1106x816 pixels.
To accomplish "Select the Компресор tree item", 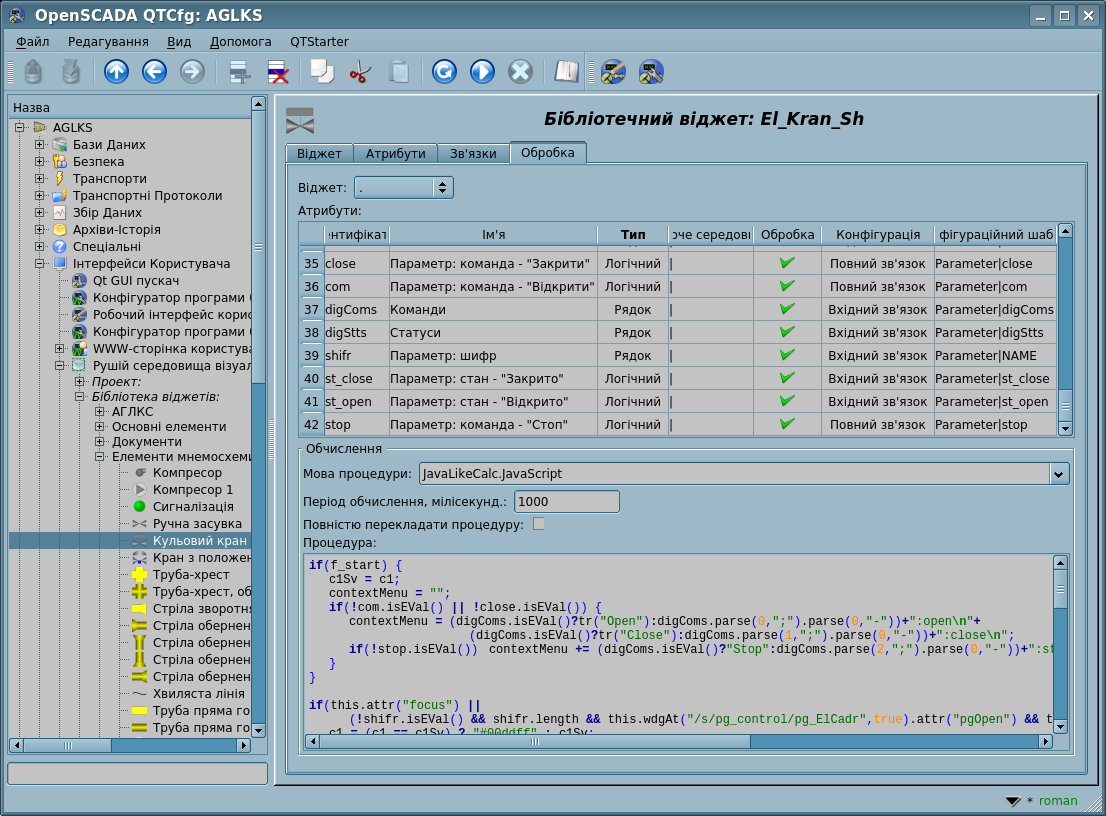I will point(187,473).
